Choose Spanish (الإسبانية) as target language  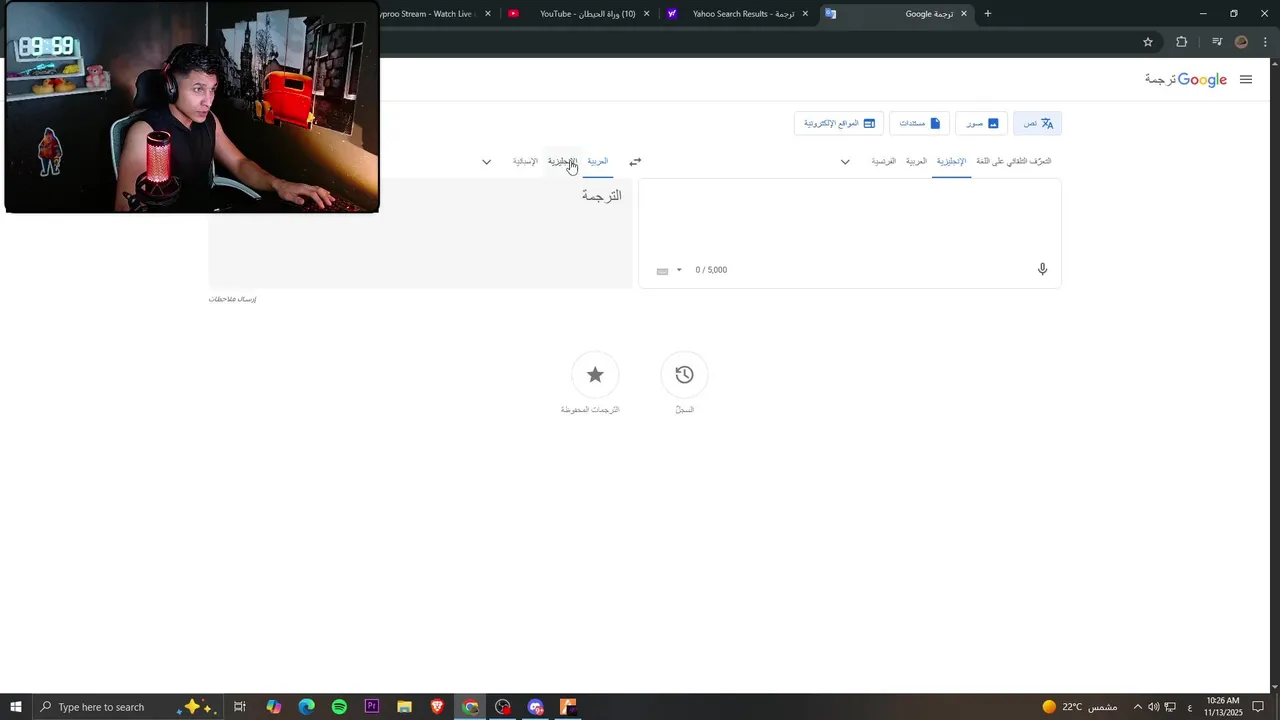525,161
